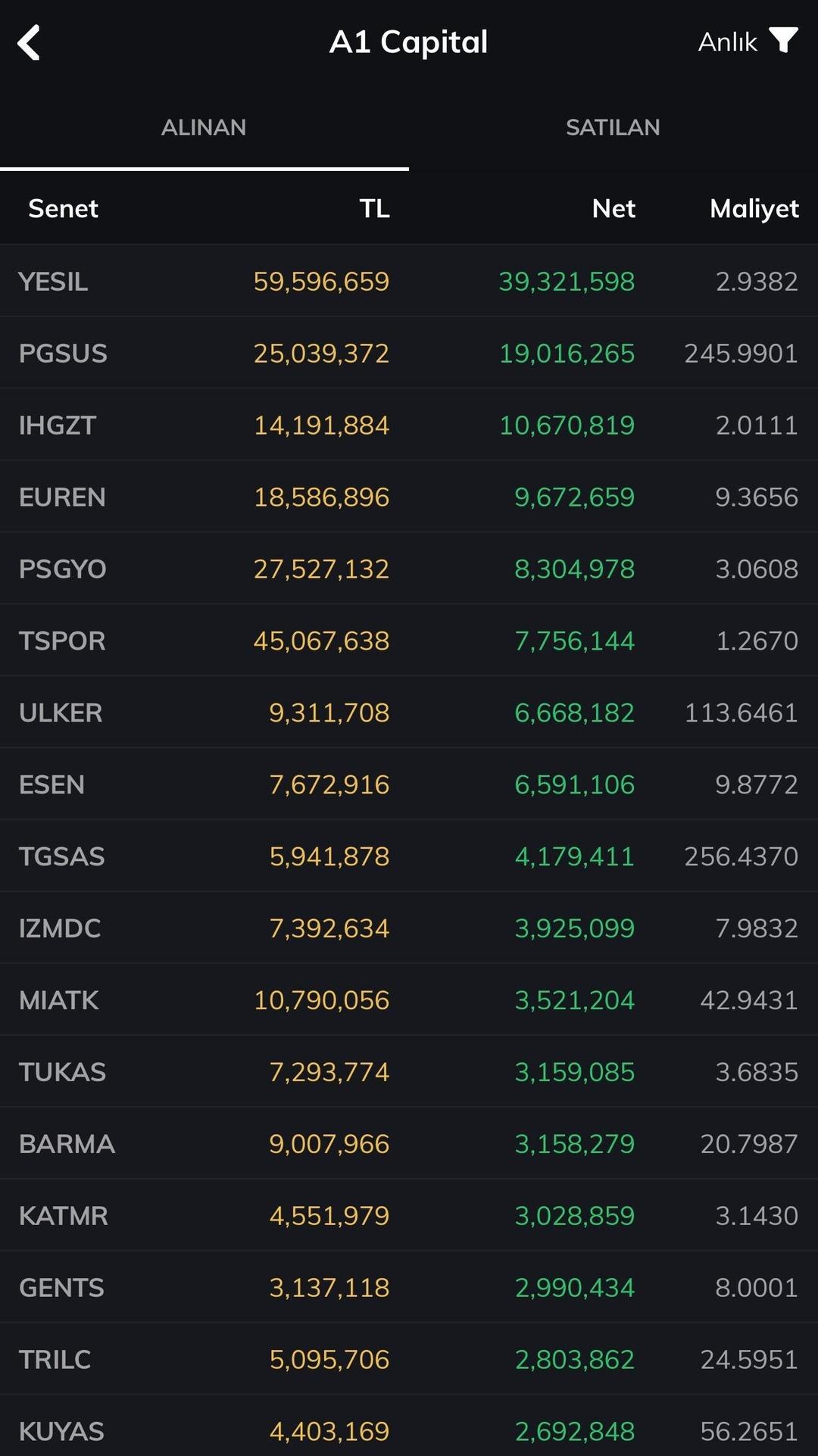
Task: Sort by the Senet column header
Action: coord(63,208)
